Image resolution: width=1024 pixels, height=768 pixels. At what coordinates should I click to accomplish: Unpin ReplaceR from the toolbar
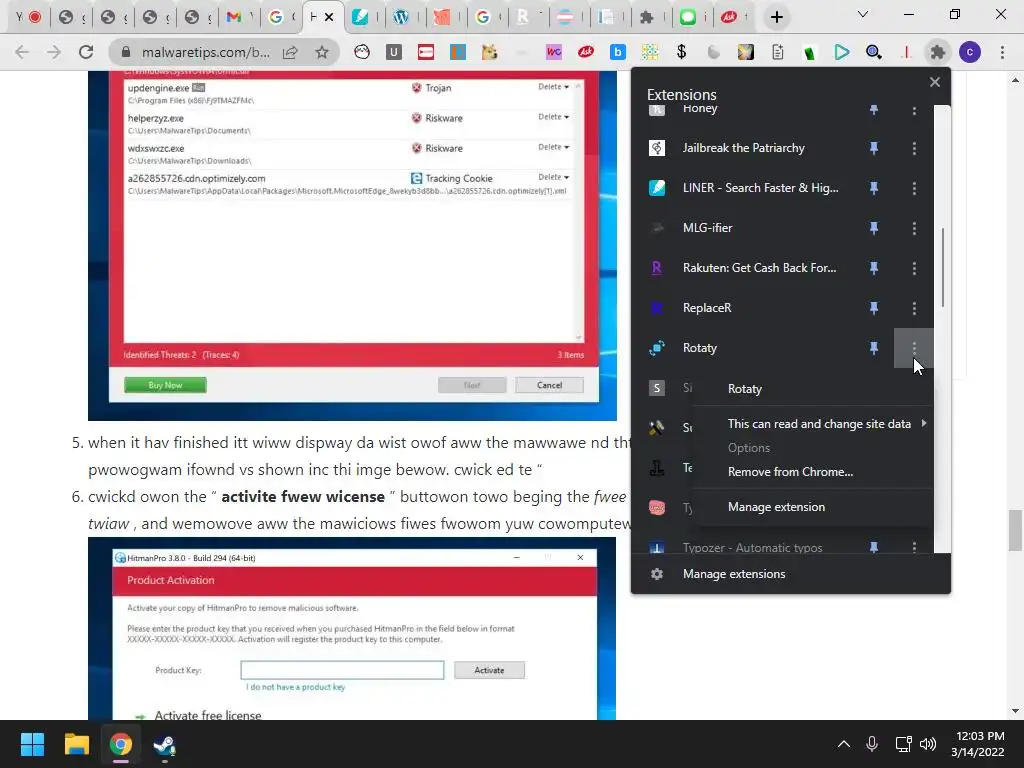[x=874, y=308]
